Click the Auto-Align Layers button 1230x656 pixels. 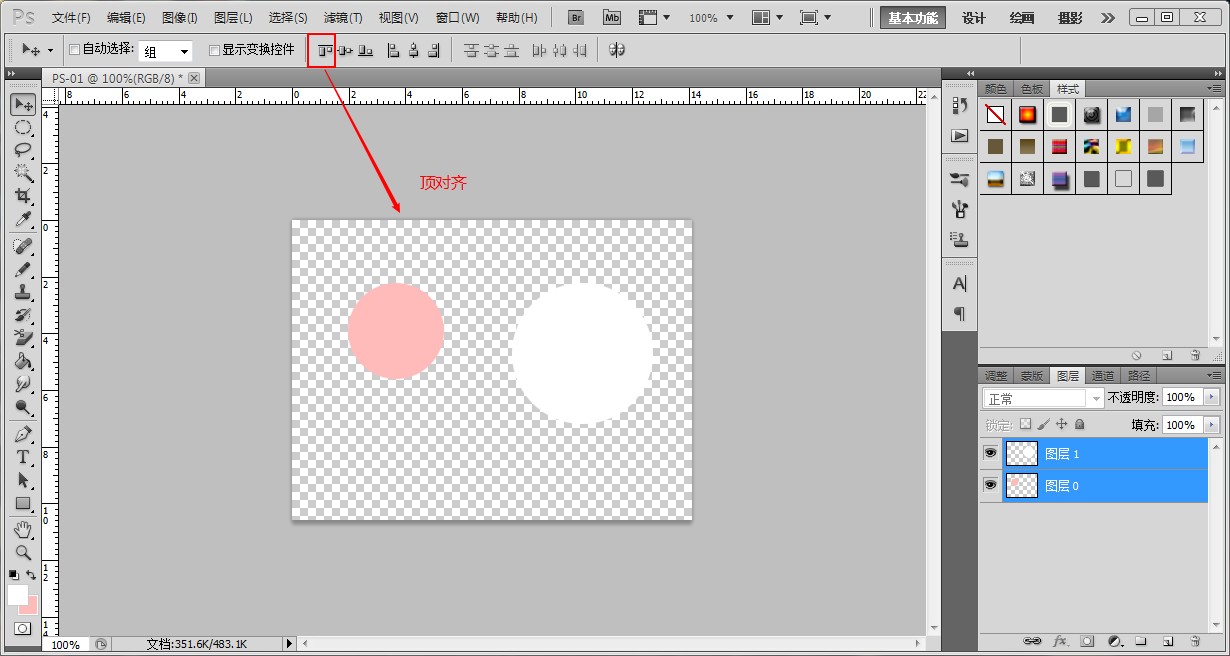point(617,50)
